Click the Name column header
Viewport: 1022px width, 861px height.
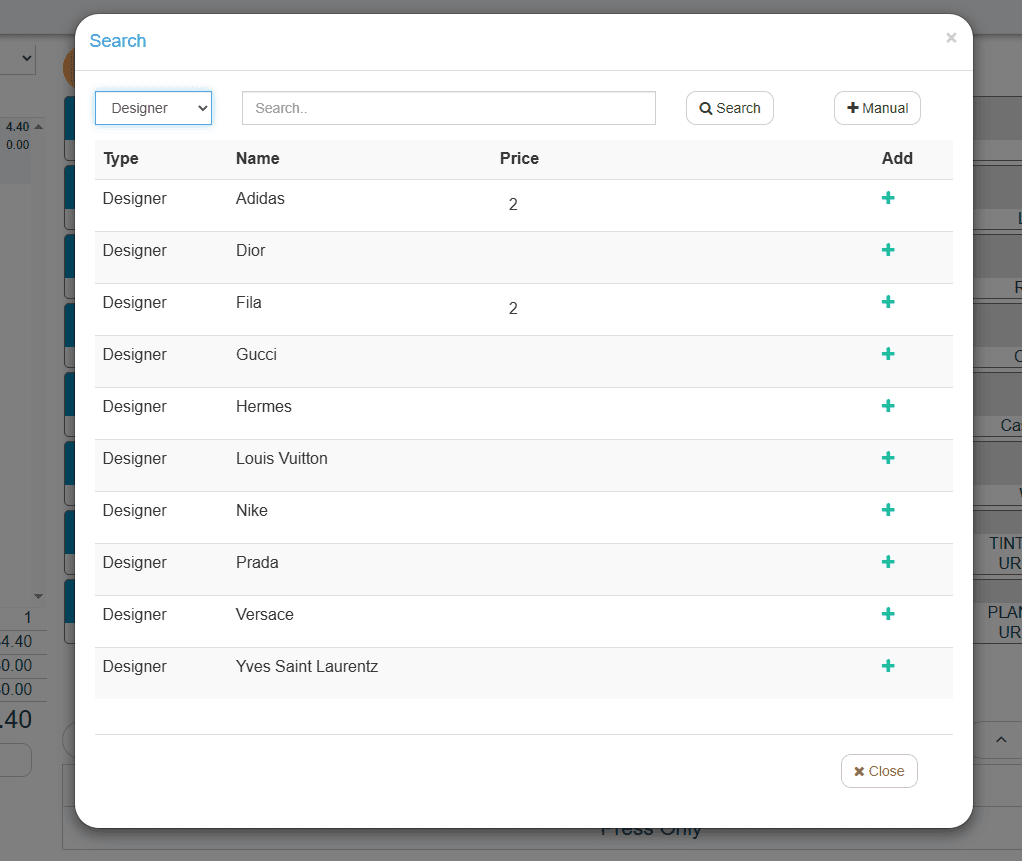[257, 158]
